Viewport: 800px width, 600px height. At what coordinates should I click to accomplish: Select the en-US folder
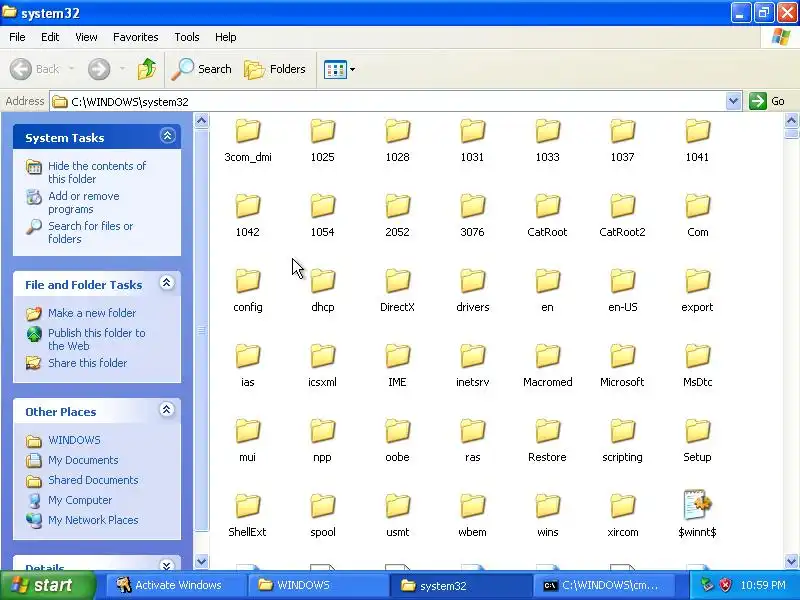click(x=622, y=291)
